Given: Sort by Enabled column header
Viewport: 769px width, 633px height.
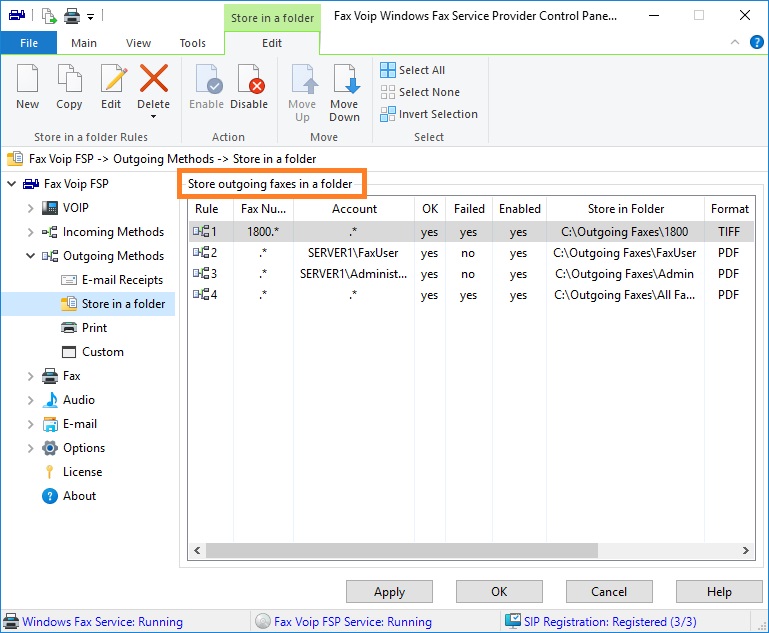Looking at the screenshot, I should pyautogui.click(x=519, y=209).
